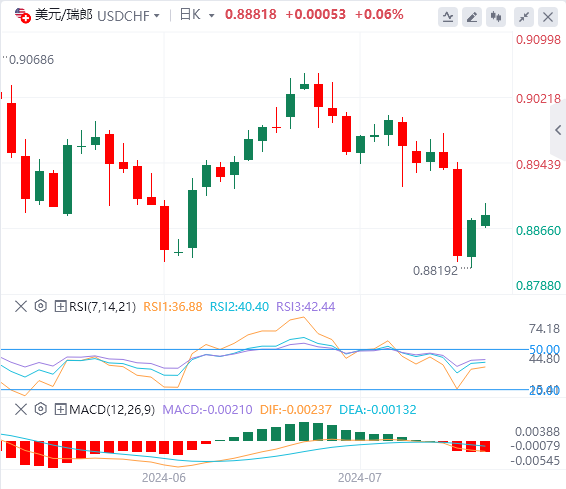Click the 0.88660 price axis label

tap(538, 231)
